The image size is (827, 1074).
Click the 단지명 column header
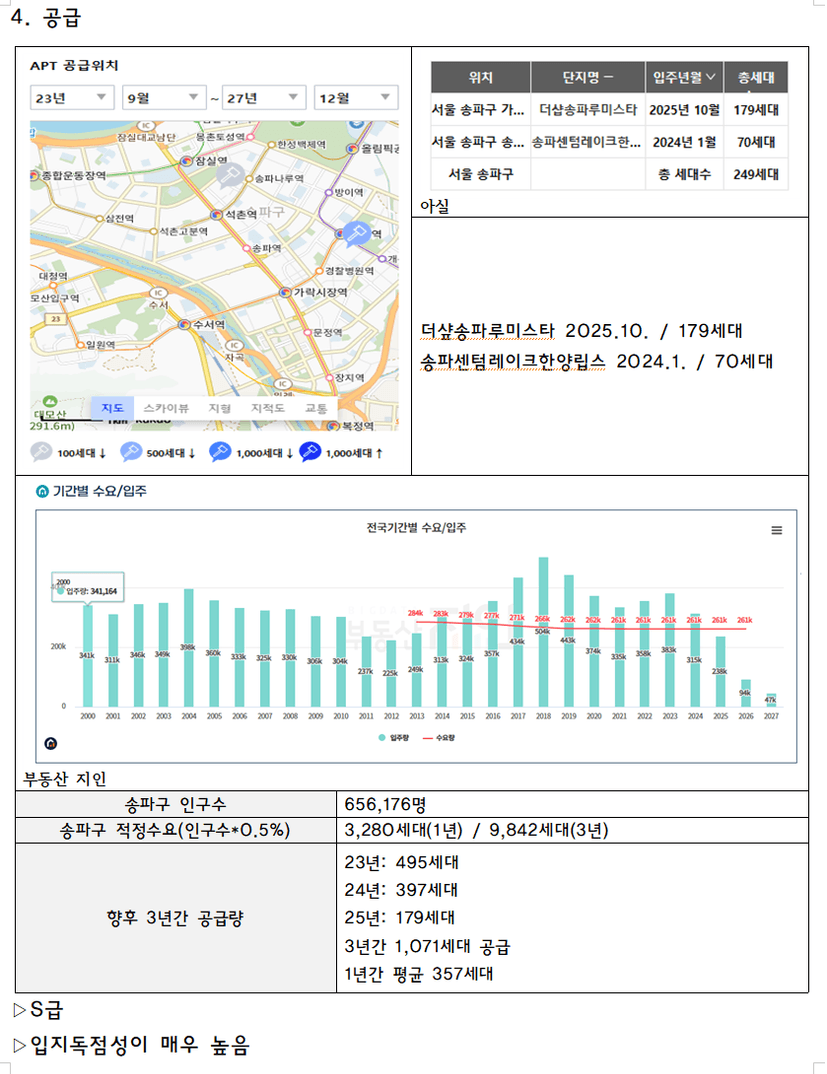588,77
